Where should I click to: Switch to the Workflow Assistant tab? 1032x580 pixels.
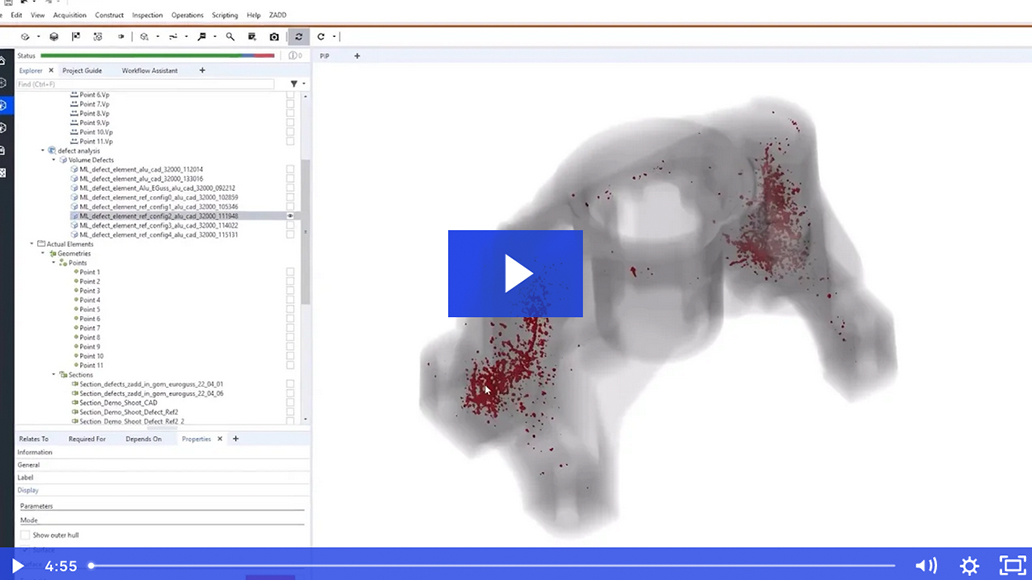pyautogui.click(x=150, y=71)
